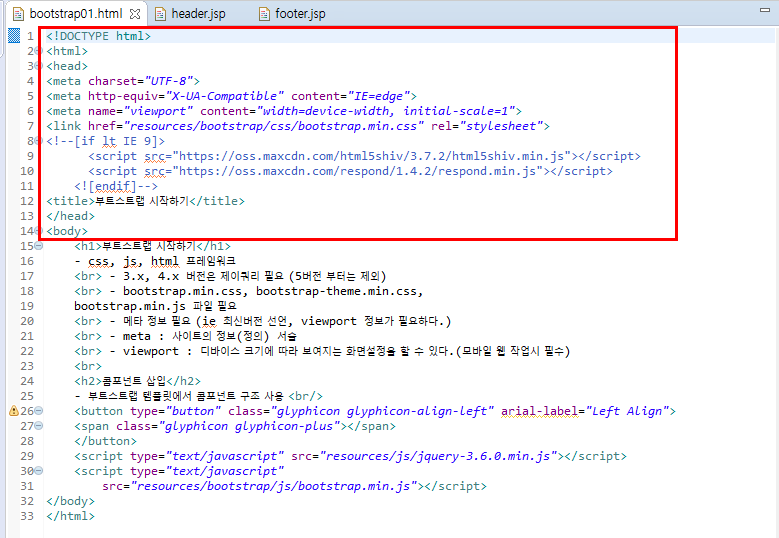The width and height of the screenshot is (779, 538).
Task: Click the closing </head> tag line
Action: coord(71,216)
